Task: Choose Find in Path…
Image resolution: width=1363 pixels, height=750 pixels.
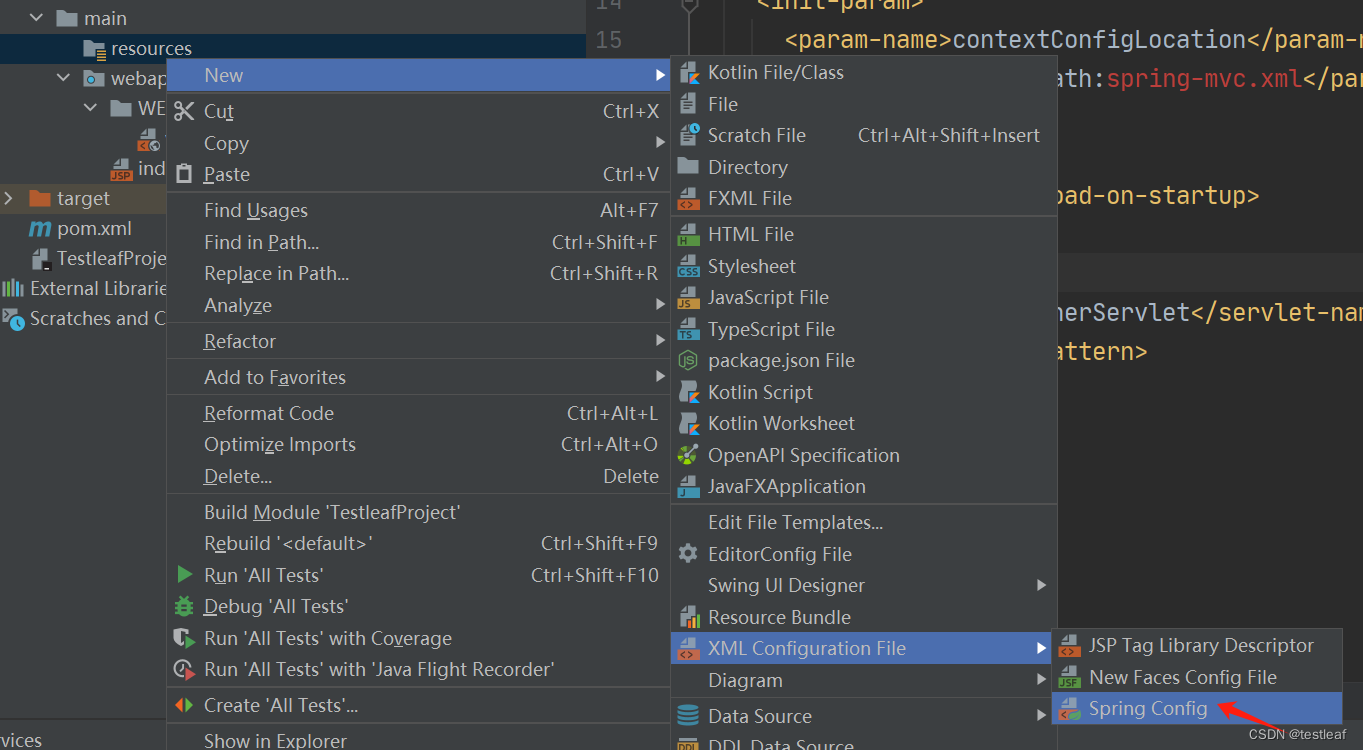Action: tap(418, 242)
